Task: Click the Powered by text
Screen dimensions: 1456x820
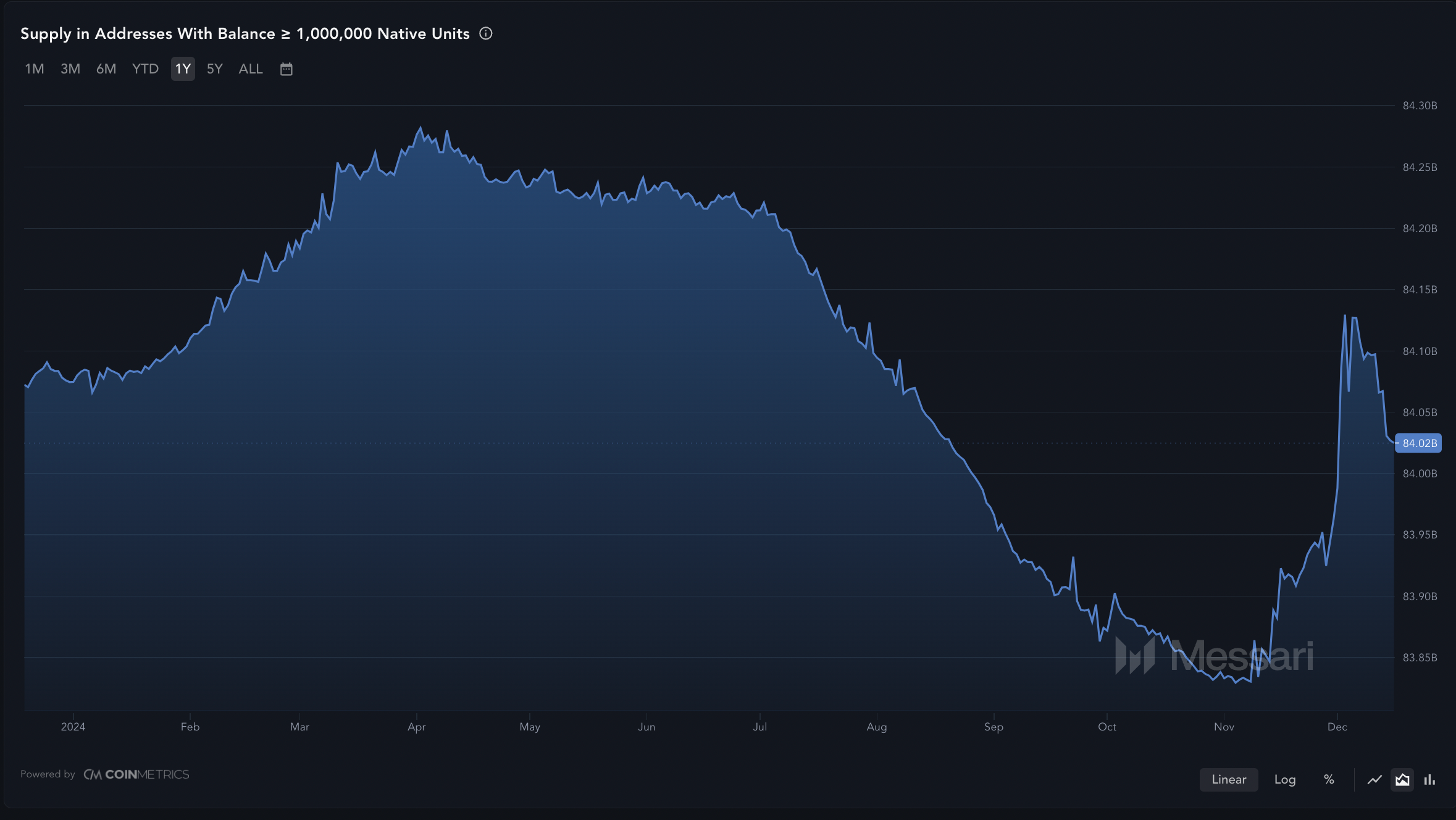Action: pyautogui.click(x=48, y=774)
